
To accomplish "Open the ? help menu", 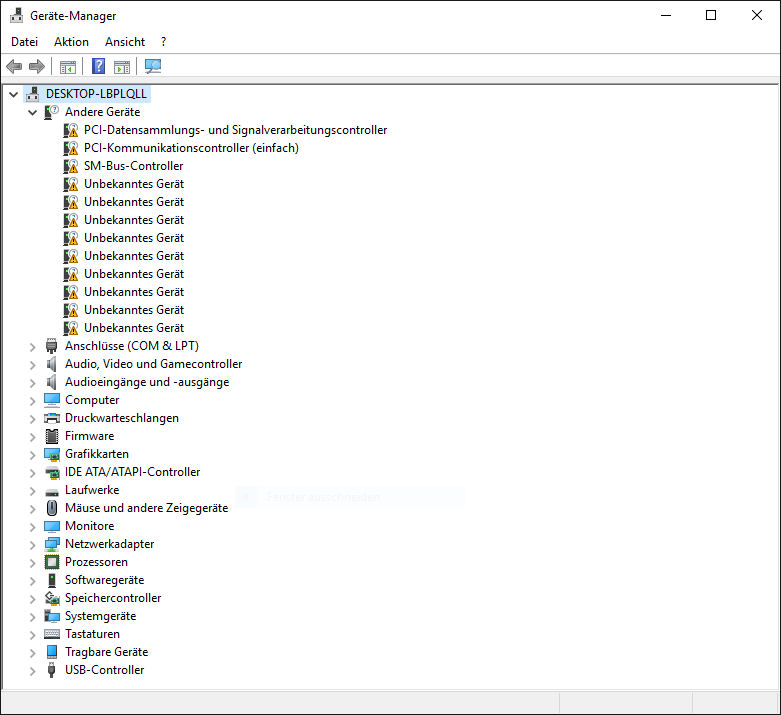I will click(x=163, y=42).
